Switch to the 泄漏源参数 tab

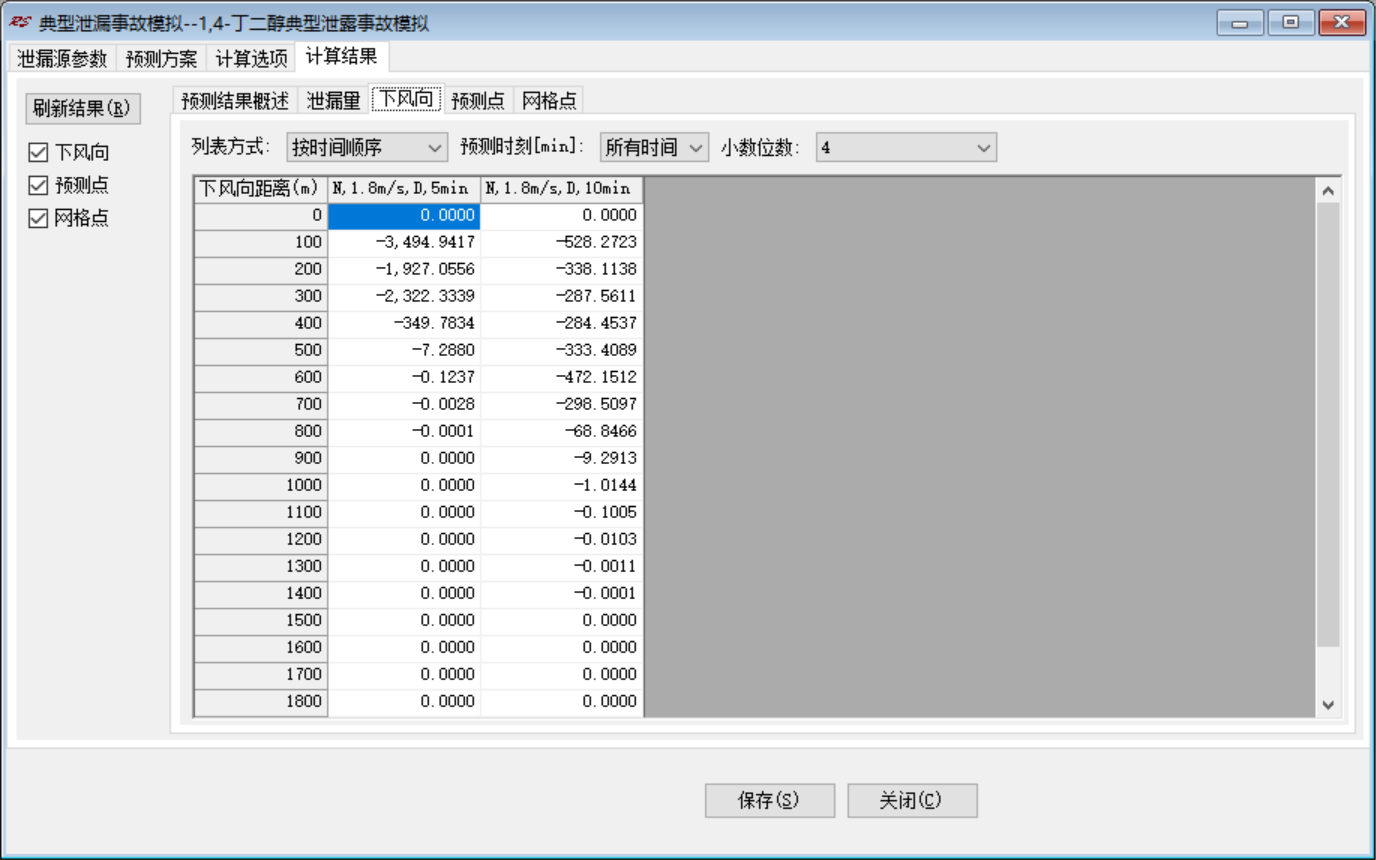click(62, 58)
